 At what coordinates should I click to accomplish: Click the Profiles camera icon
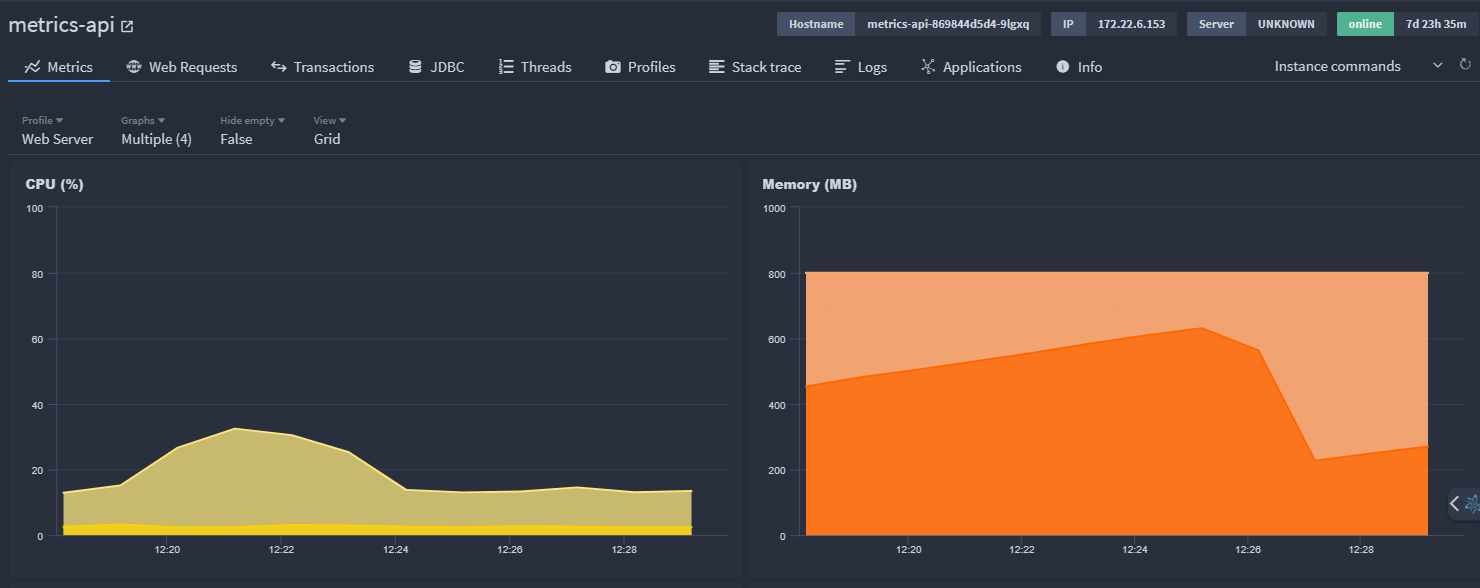click(x=613, y=67)
